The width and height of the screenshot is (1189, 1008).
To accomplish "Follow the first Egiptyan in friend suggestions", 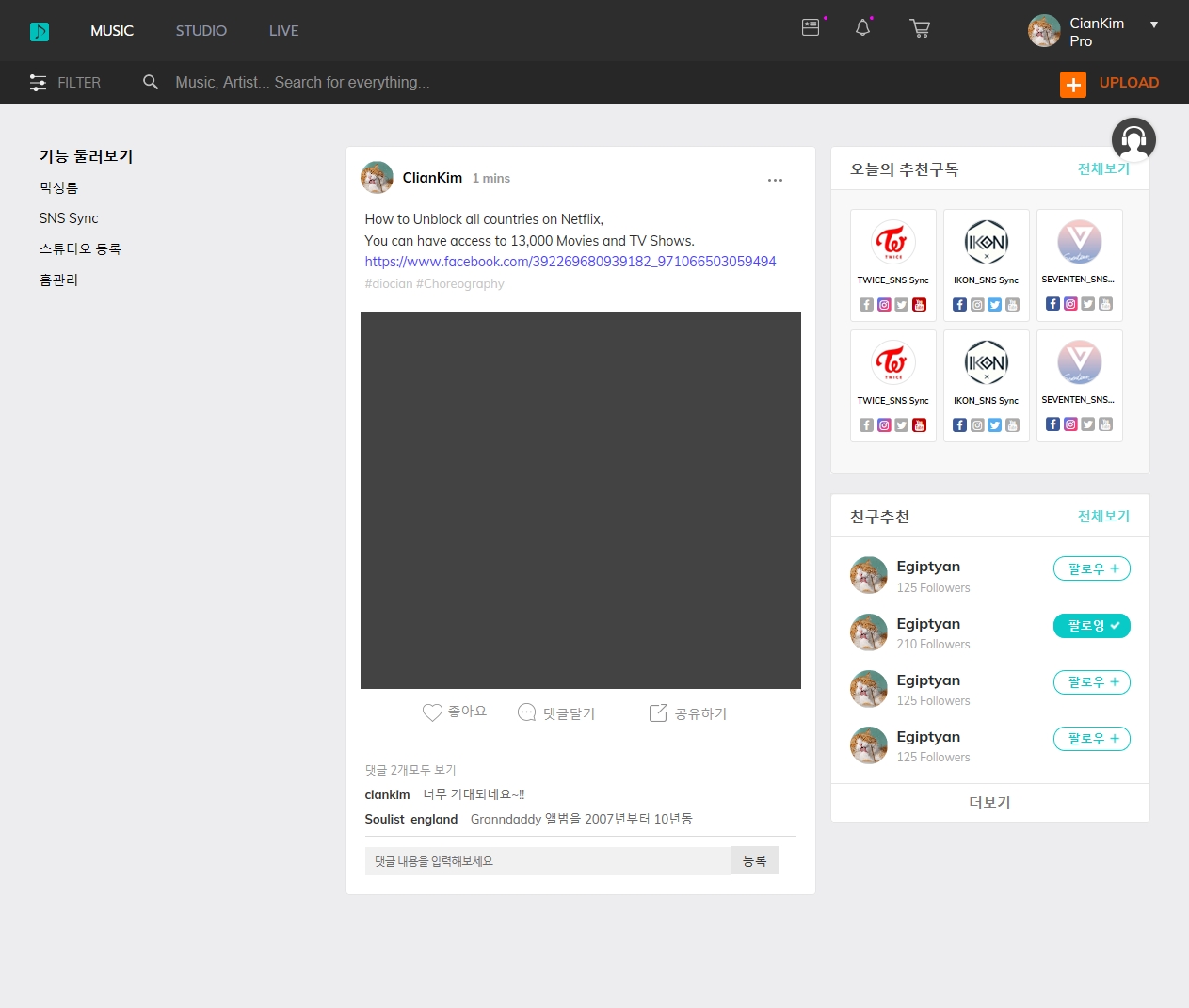I will tap(1091, 568).
